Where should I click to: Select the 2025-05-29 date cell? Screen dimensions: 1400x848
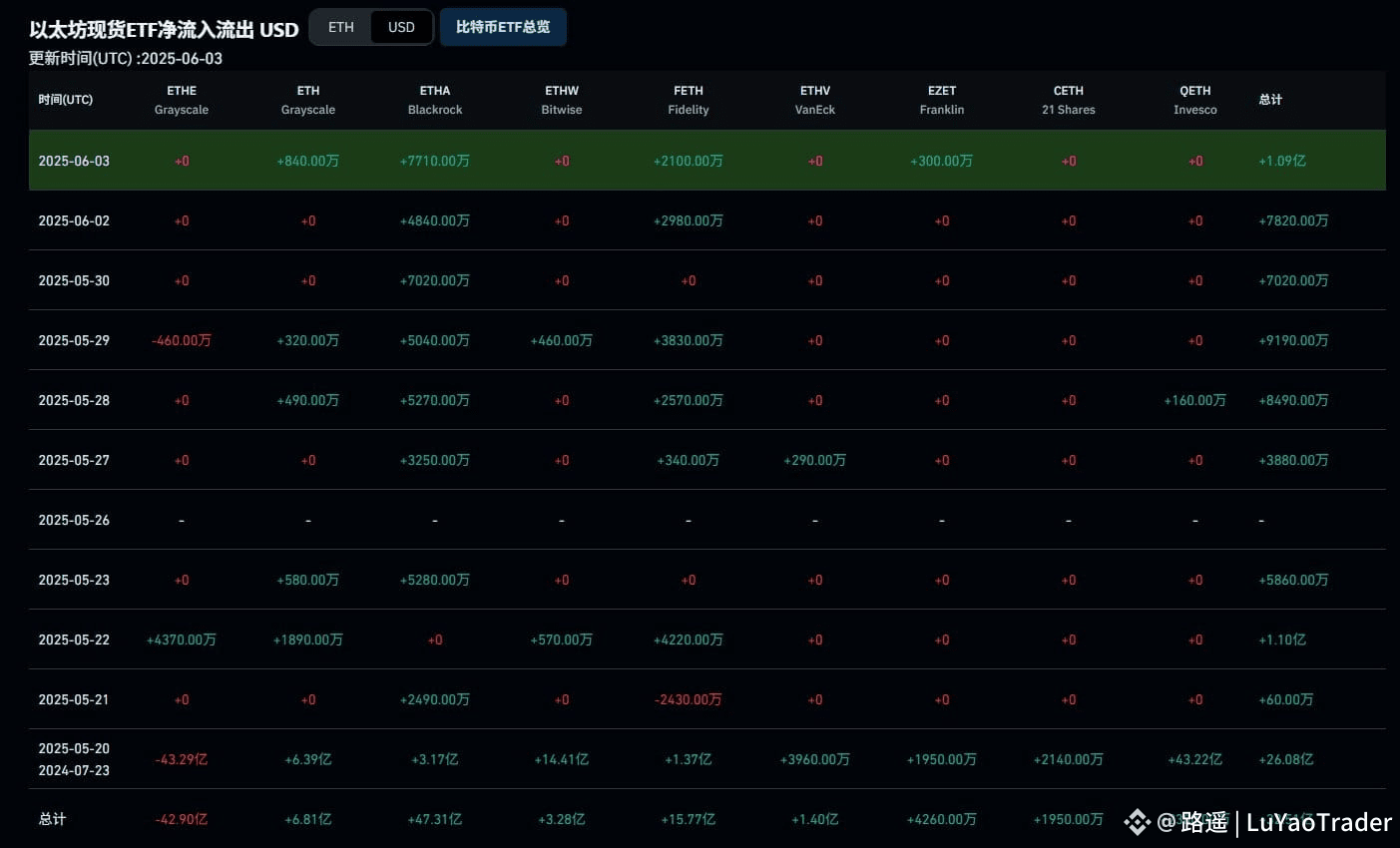click(74, 340)
